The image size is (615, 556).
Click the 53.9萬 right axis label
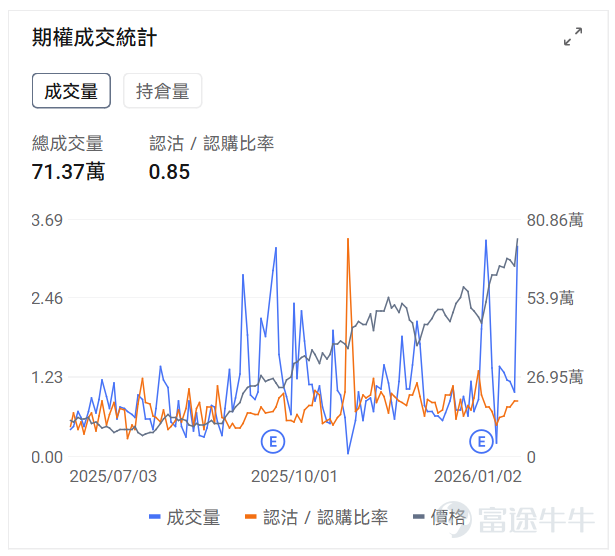pyautogui.click(x=550, y=298)
